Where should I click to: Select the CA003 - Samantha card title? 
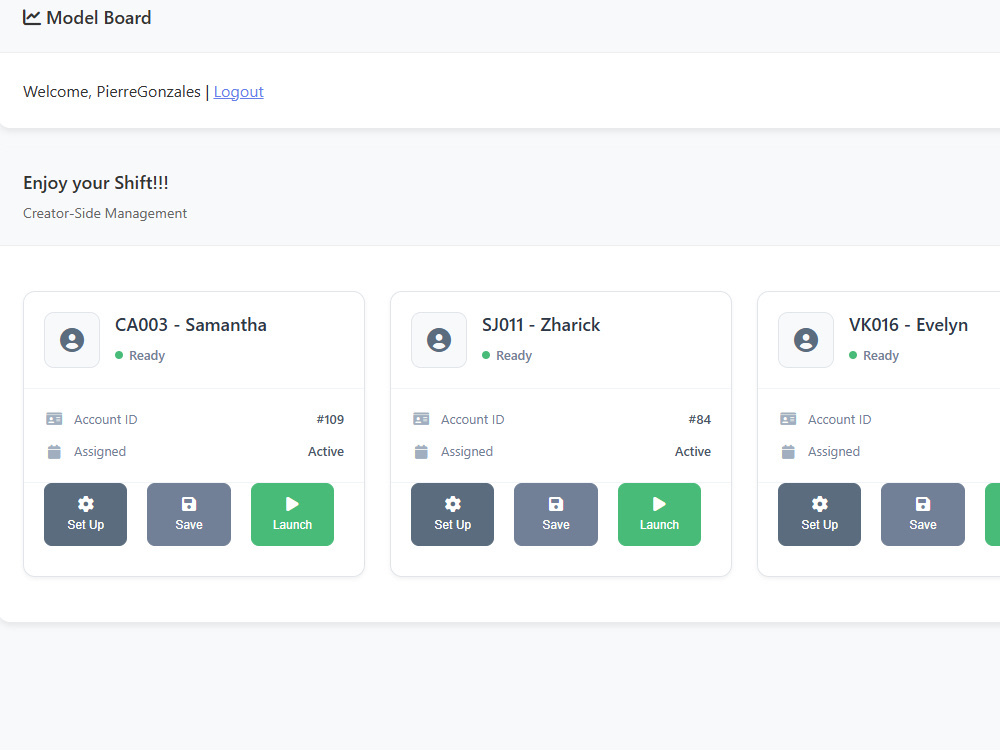tap(191, 325)
